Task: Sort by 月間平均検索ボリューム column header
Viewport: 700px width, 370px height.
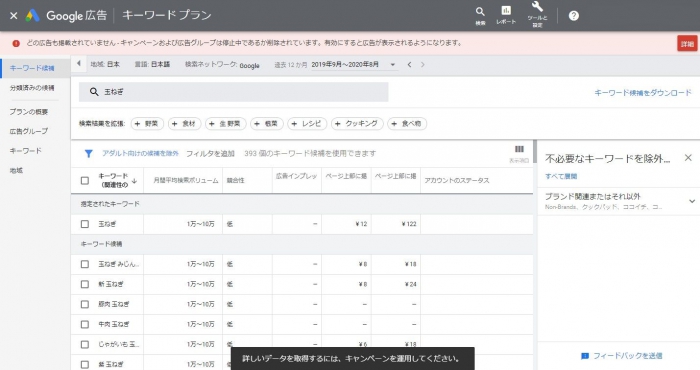Action: (x=186, y=180)
